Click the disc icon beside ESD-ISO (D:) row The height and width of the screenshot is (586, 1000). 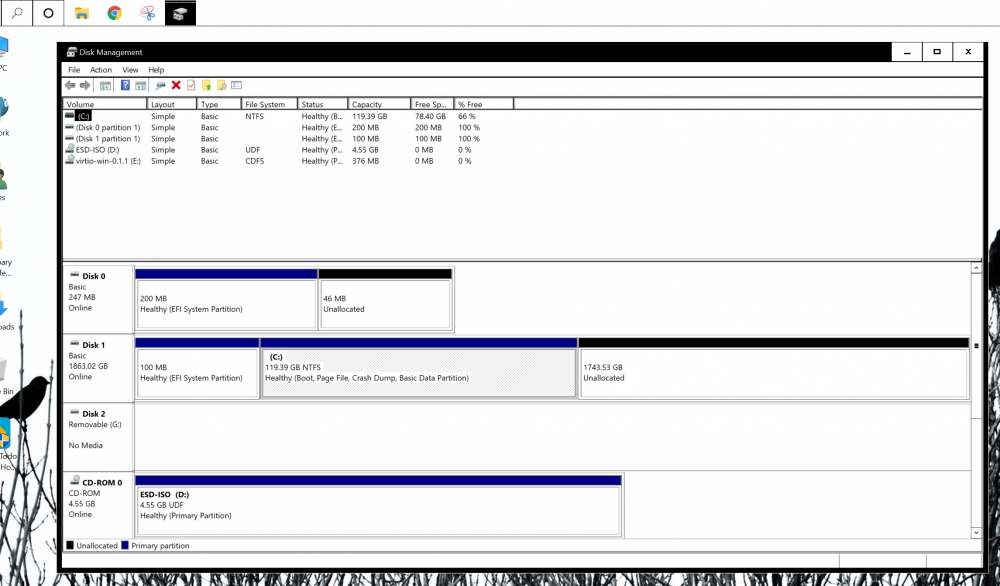point(70,149)
